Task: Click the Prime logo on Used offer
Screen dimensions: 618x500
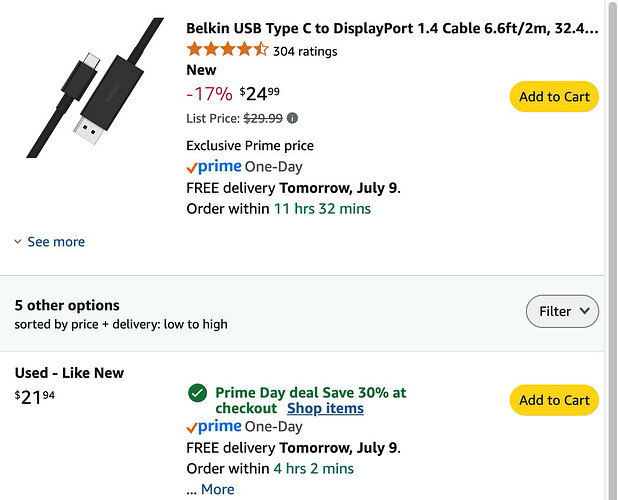Action: coord(214,427)
